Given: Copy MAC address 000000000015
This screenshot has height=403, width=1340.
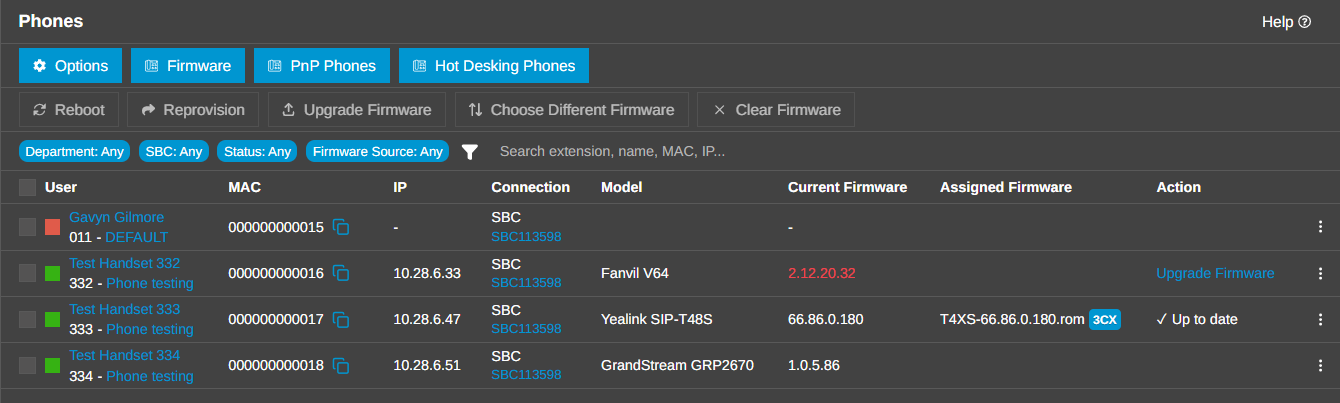Looking at the screenshot, I should click(x=341, y=227).
